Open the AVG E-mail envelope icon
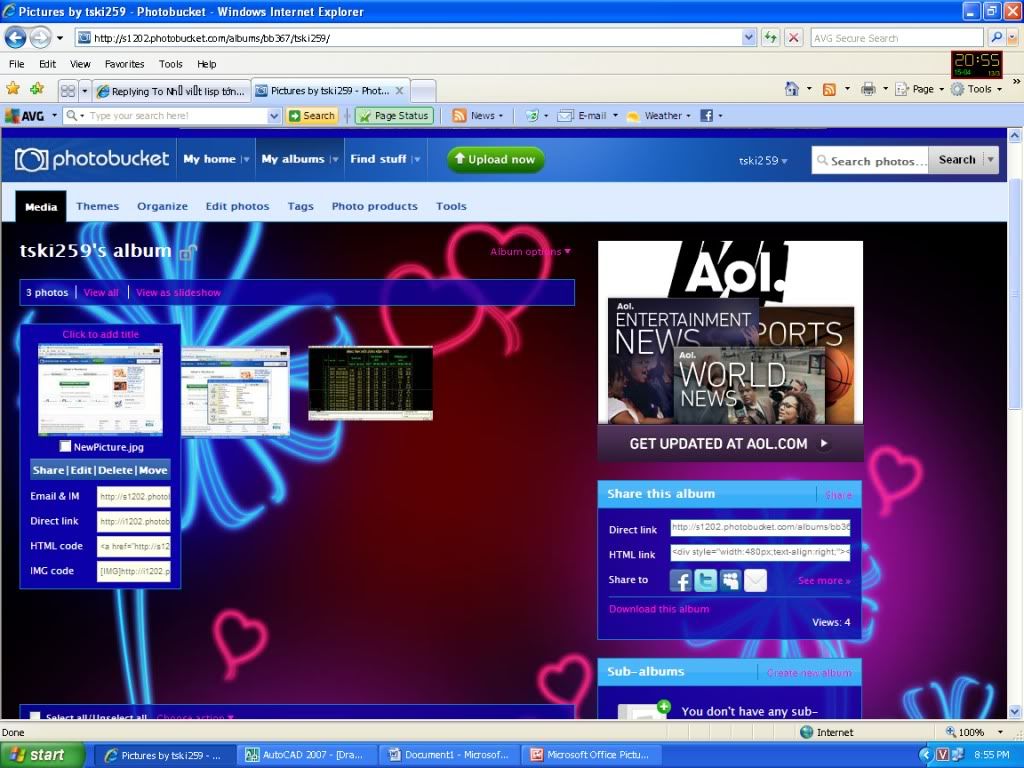 coord(565,116)
